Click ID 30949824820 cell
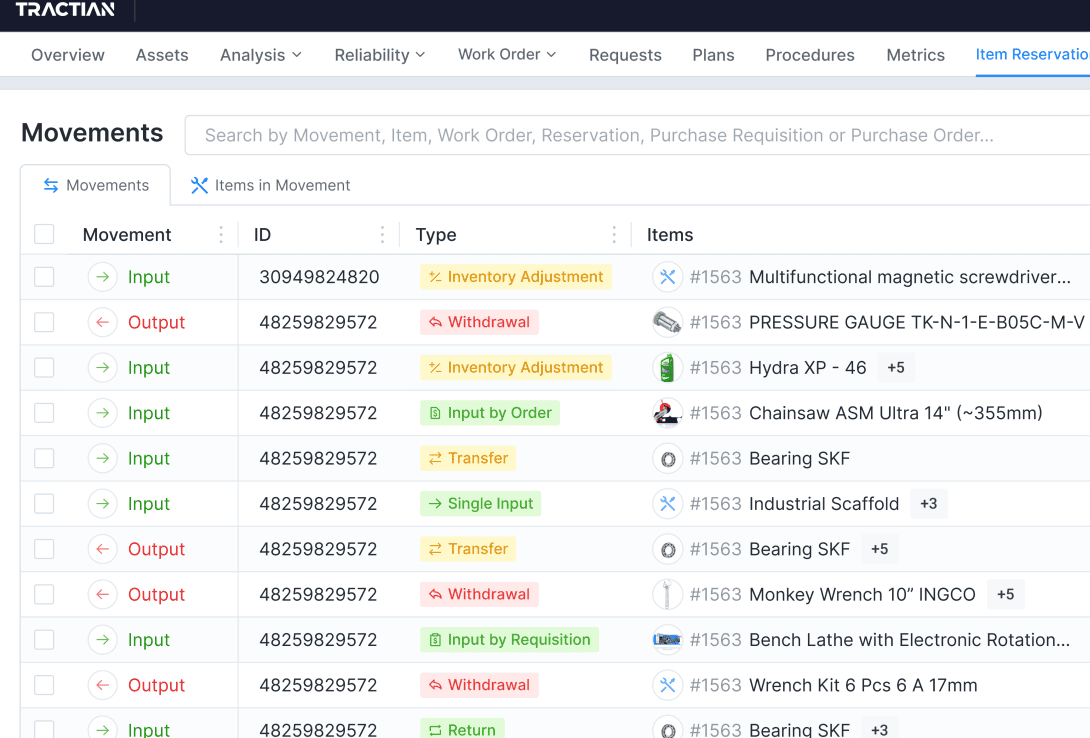The width and height of the screenshot is (1090, 738). [x=319, y=277]
